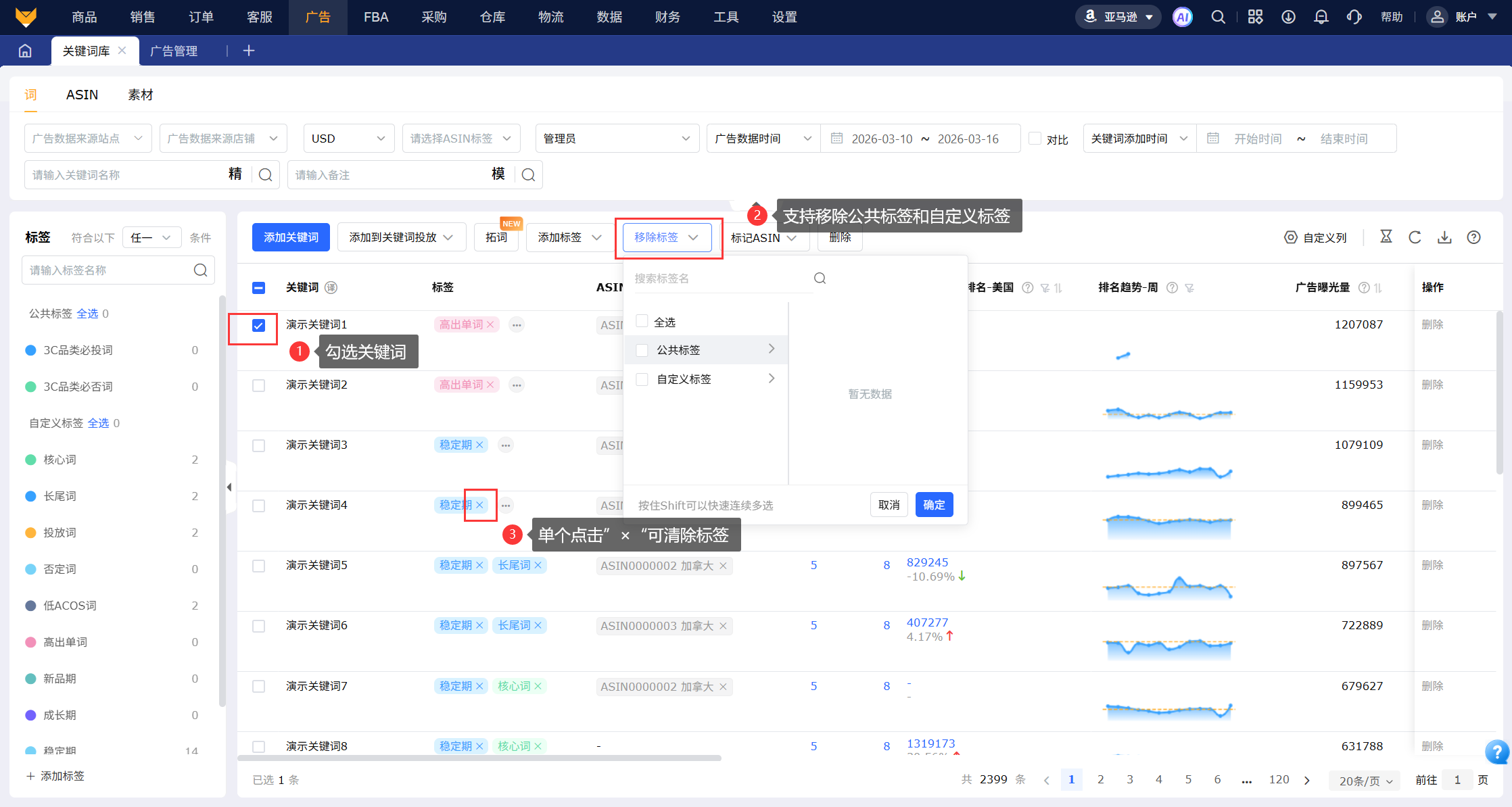Open the notification bell icon

[1321, 18]
